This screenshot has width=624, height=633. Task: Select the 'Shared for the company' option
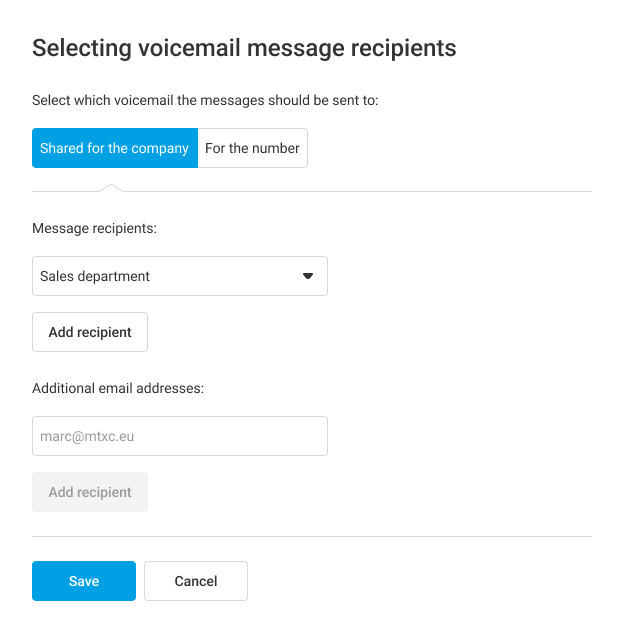pyautogui.click(x=115, y=148)
